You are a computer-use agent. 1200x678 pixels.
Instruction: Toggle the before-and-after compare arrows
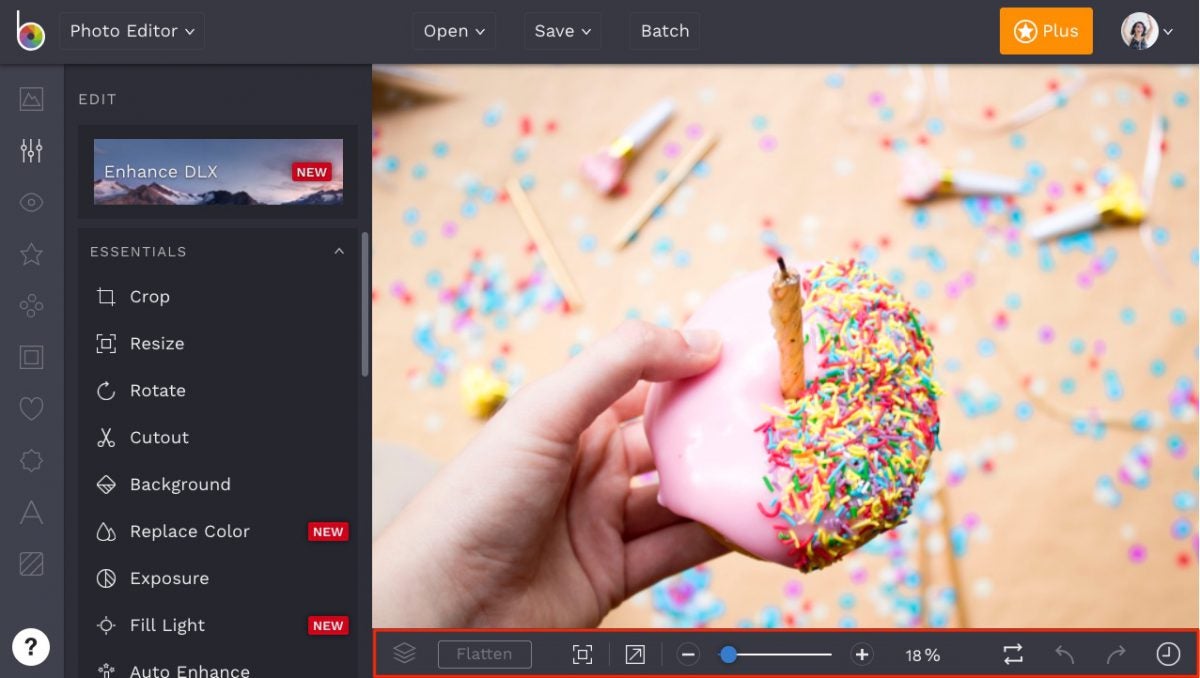click(x=1012, y=653)
